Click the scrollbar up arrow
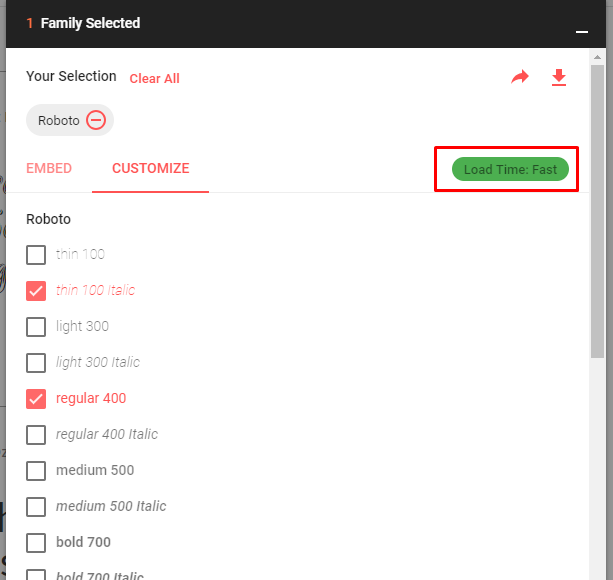Screen dimensions: 613x580 tap(597, 57)
